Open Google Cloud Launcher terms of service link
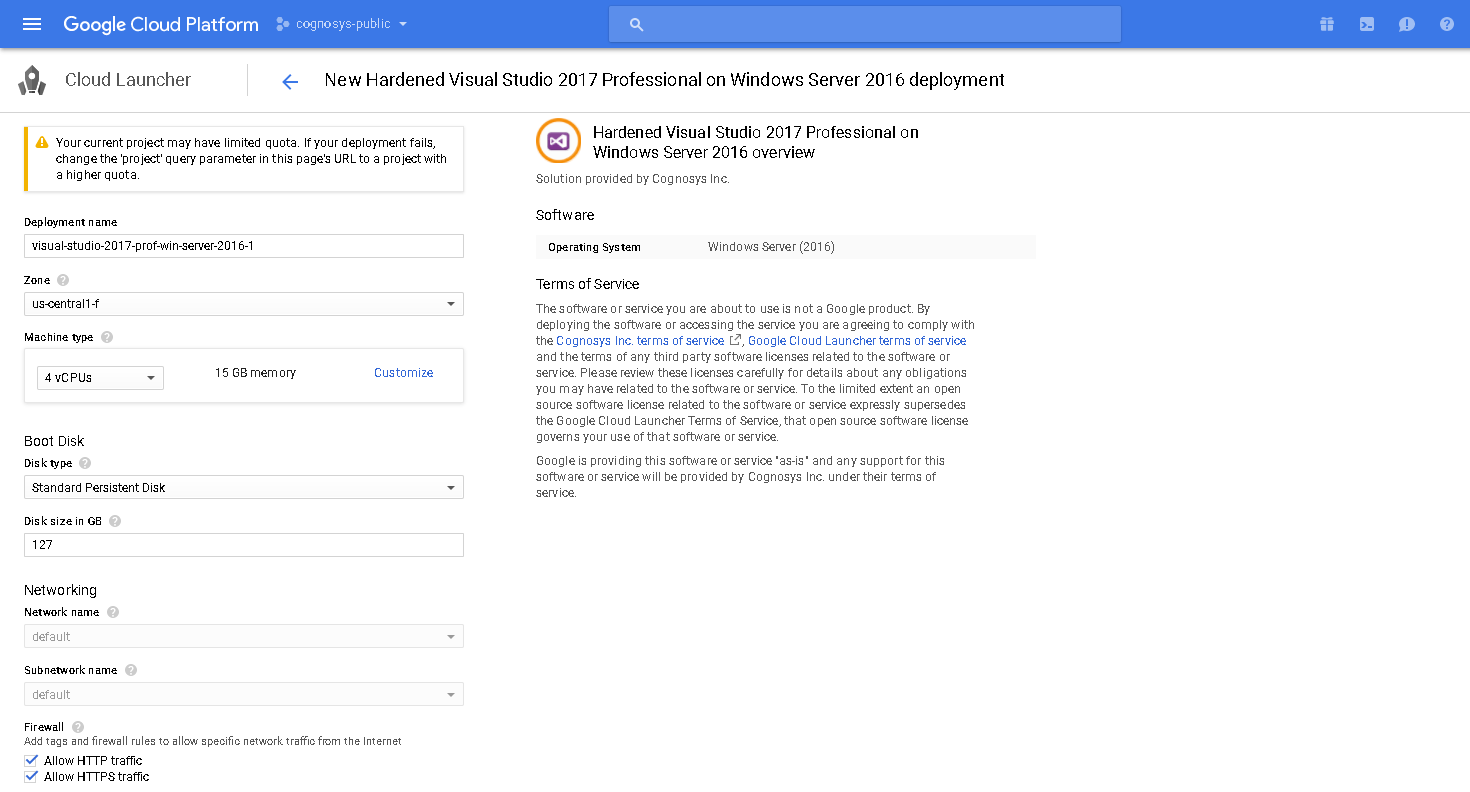The width and height of the screenshot is (1470, 792). (x=857, y=341)
